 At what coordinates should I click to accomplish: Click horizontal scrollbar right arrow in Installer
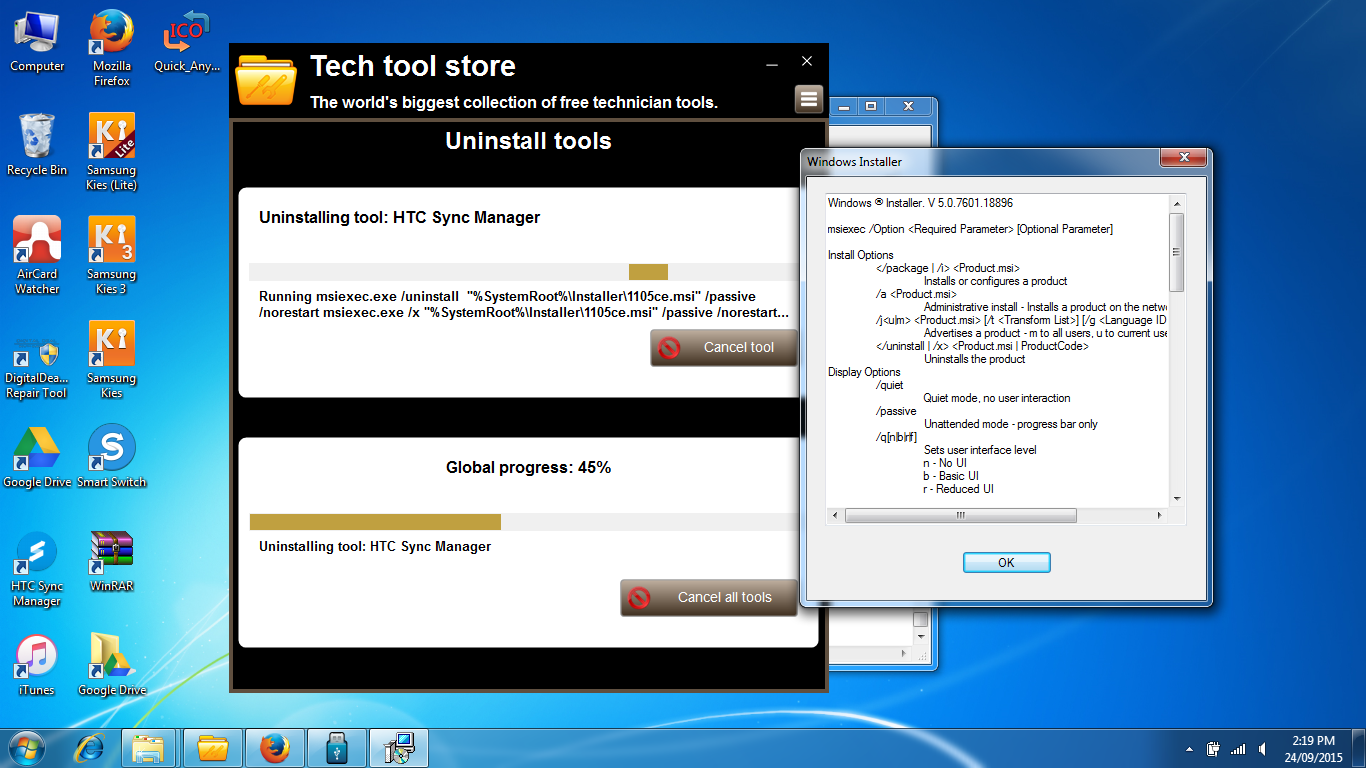pyautogui.click(x=1160, y=515)
